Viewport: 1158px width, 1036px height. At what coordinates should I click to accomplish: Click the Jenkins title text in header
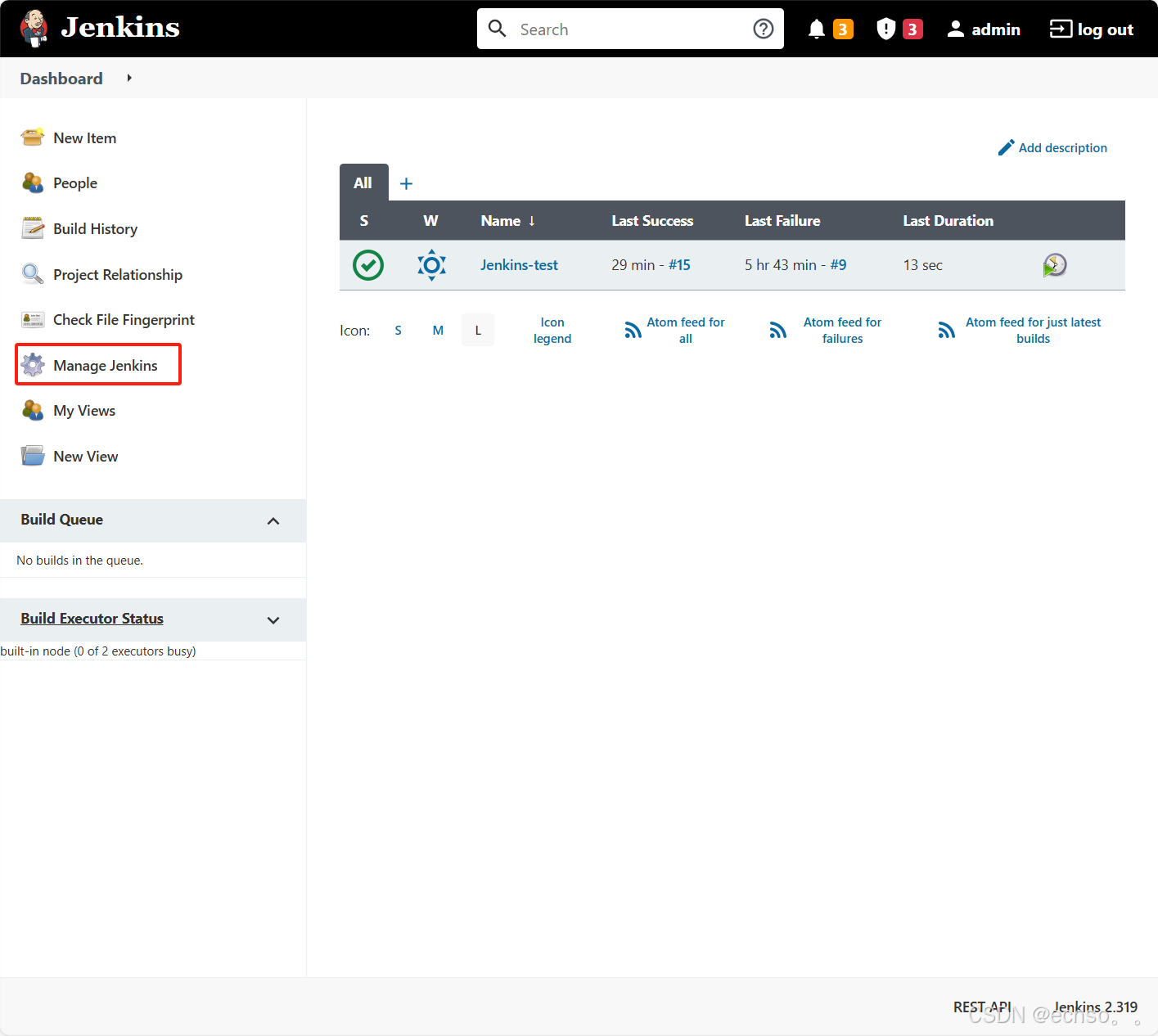coord(120,28)
